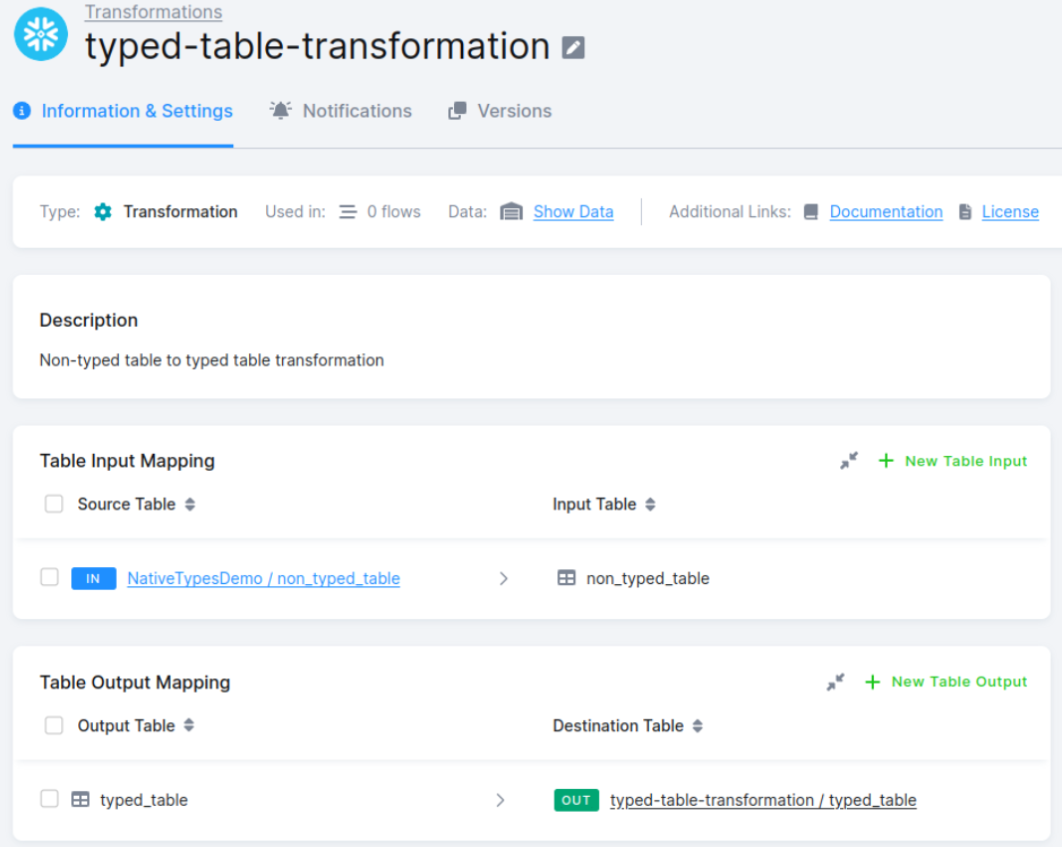The image size is (1062, 847).
Task: Switch to Information & Settings tab
Action: tap(123, 111)
